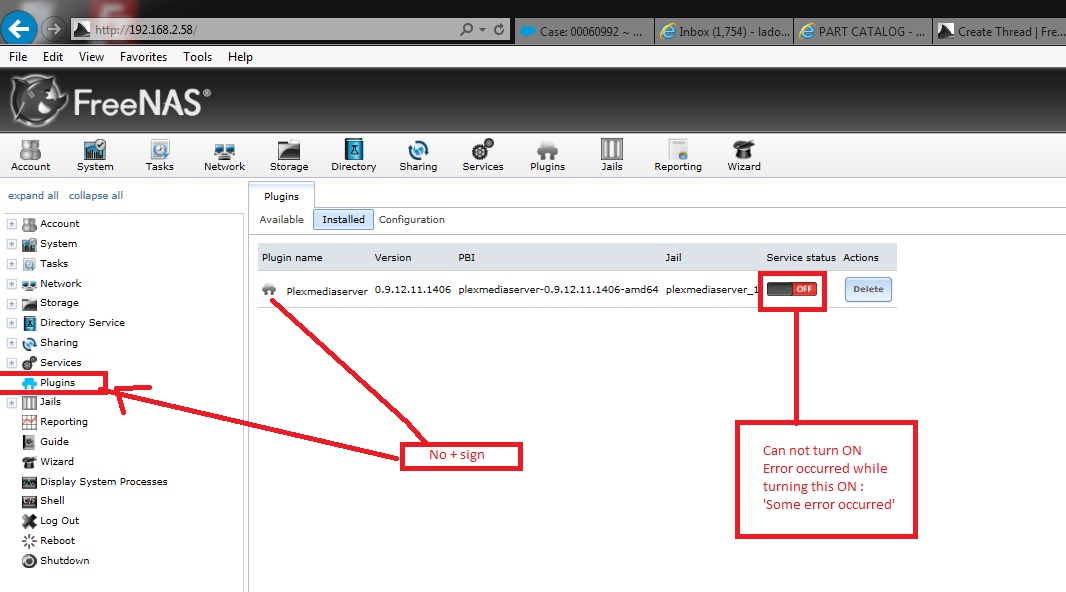
Task: Click the Version column header
Action: click(x=393, y=258)
